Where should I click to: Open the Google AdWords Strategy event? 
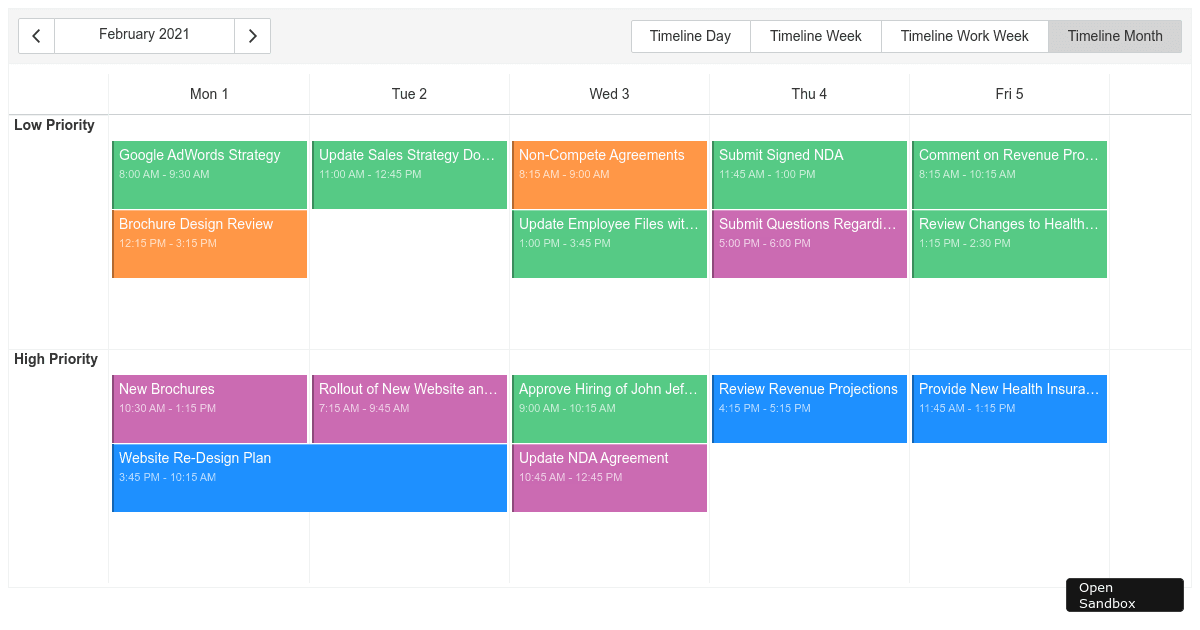209,174
